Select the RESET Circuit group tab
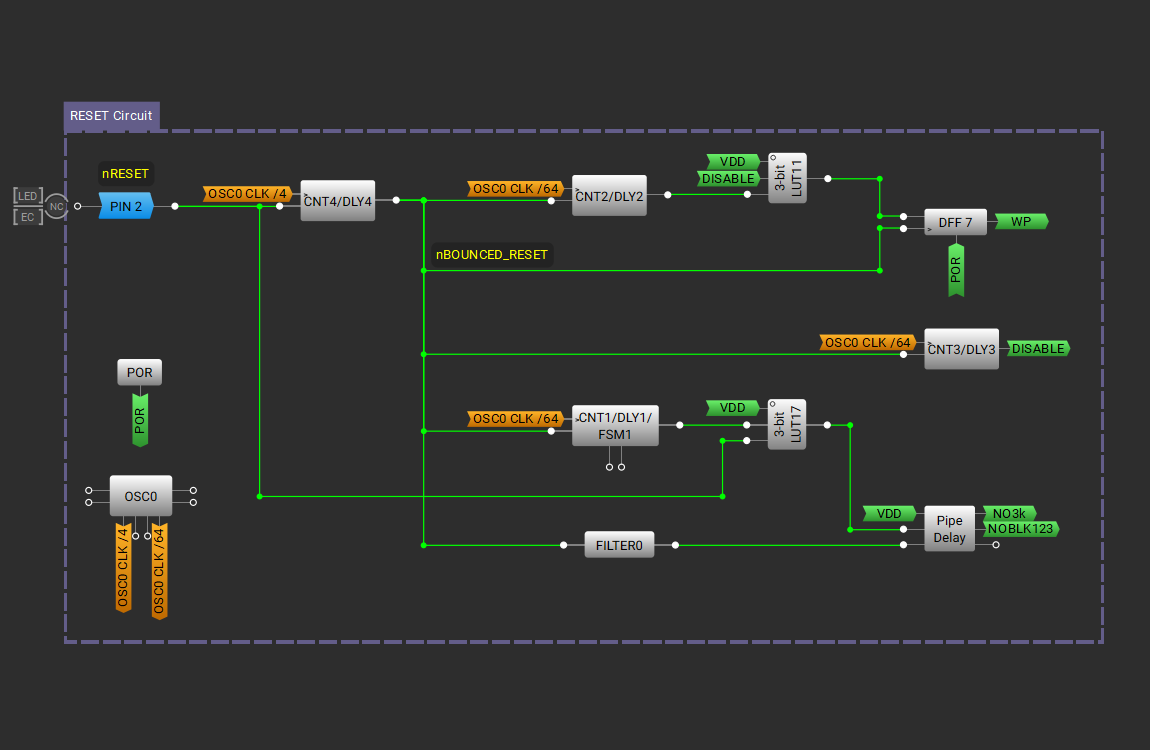This screenshot has height=750, width=1150. (111, 116)
